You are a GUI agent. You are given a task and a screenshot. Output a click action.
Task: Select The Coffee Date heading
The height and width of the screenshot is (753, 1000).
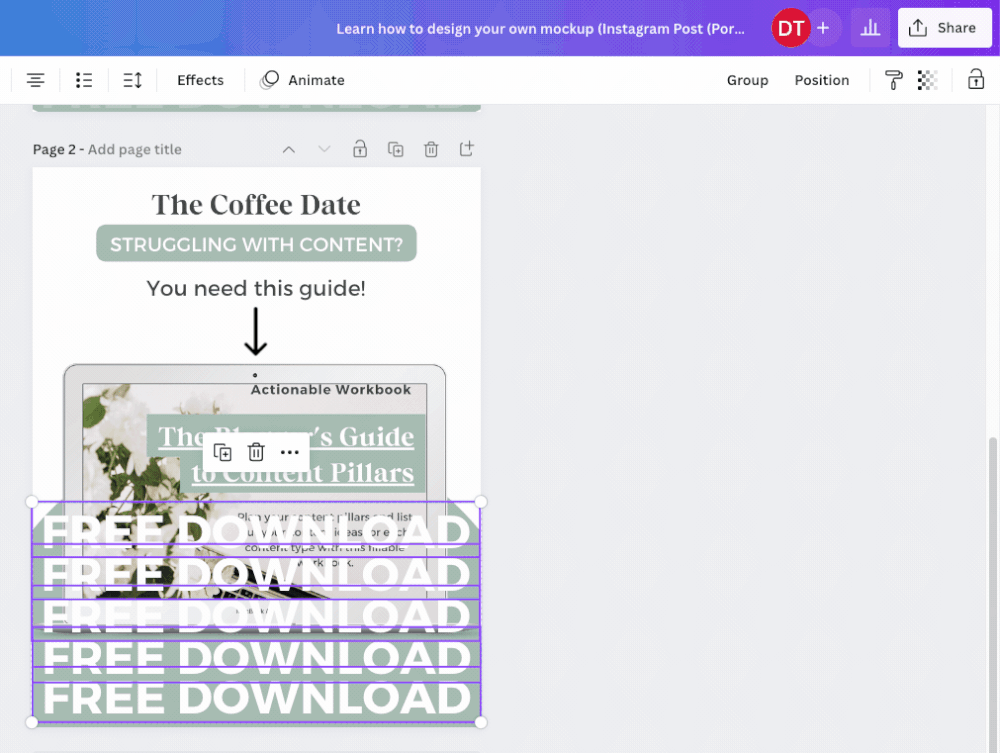pos(256,205)
